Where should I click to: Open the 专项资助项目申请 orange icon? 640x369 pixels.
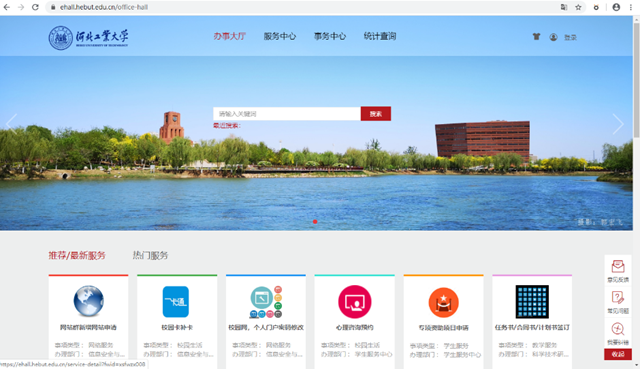444,302
